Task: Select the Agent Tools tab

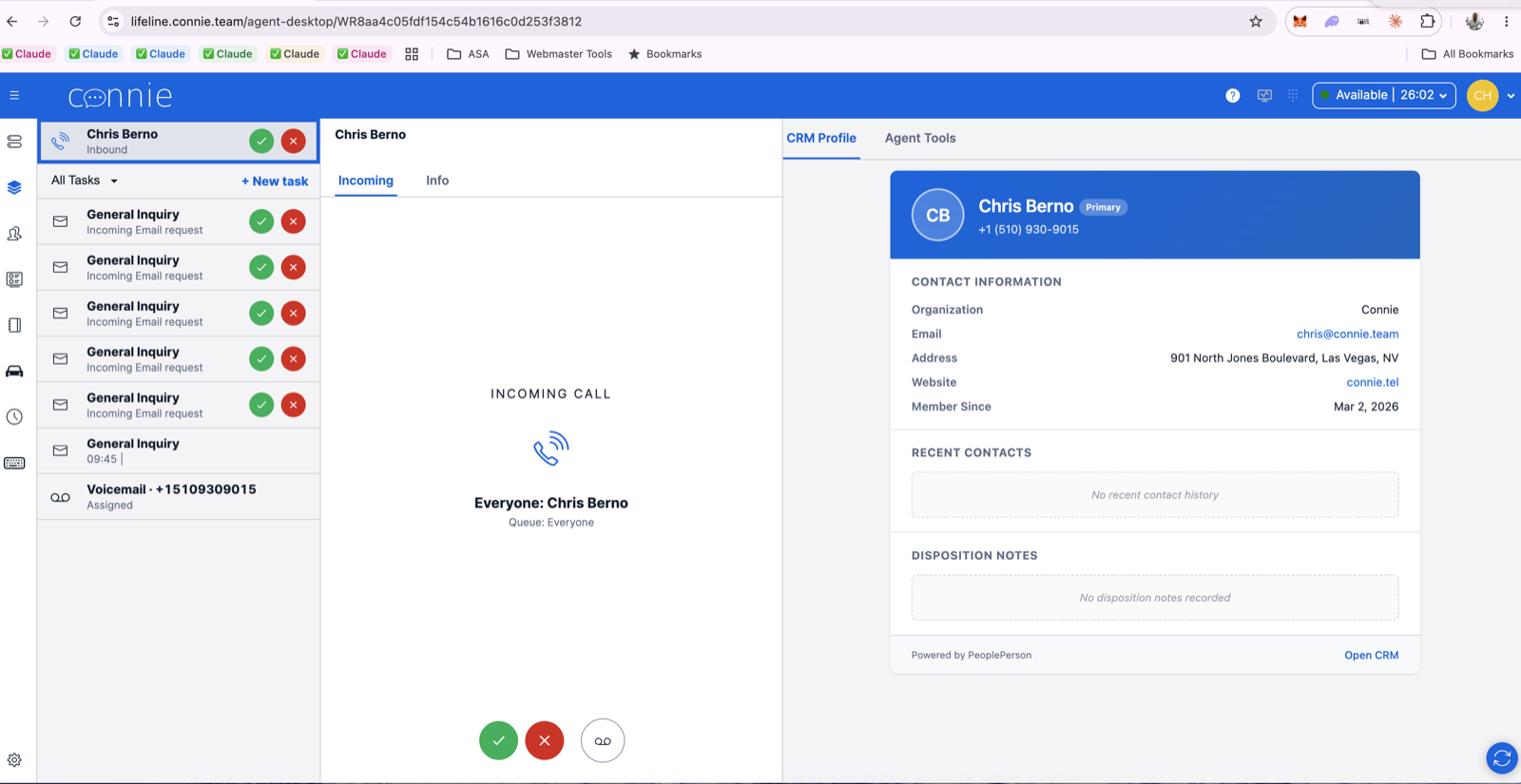Action: tap(920, 138)
